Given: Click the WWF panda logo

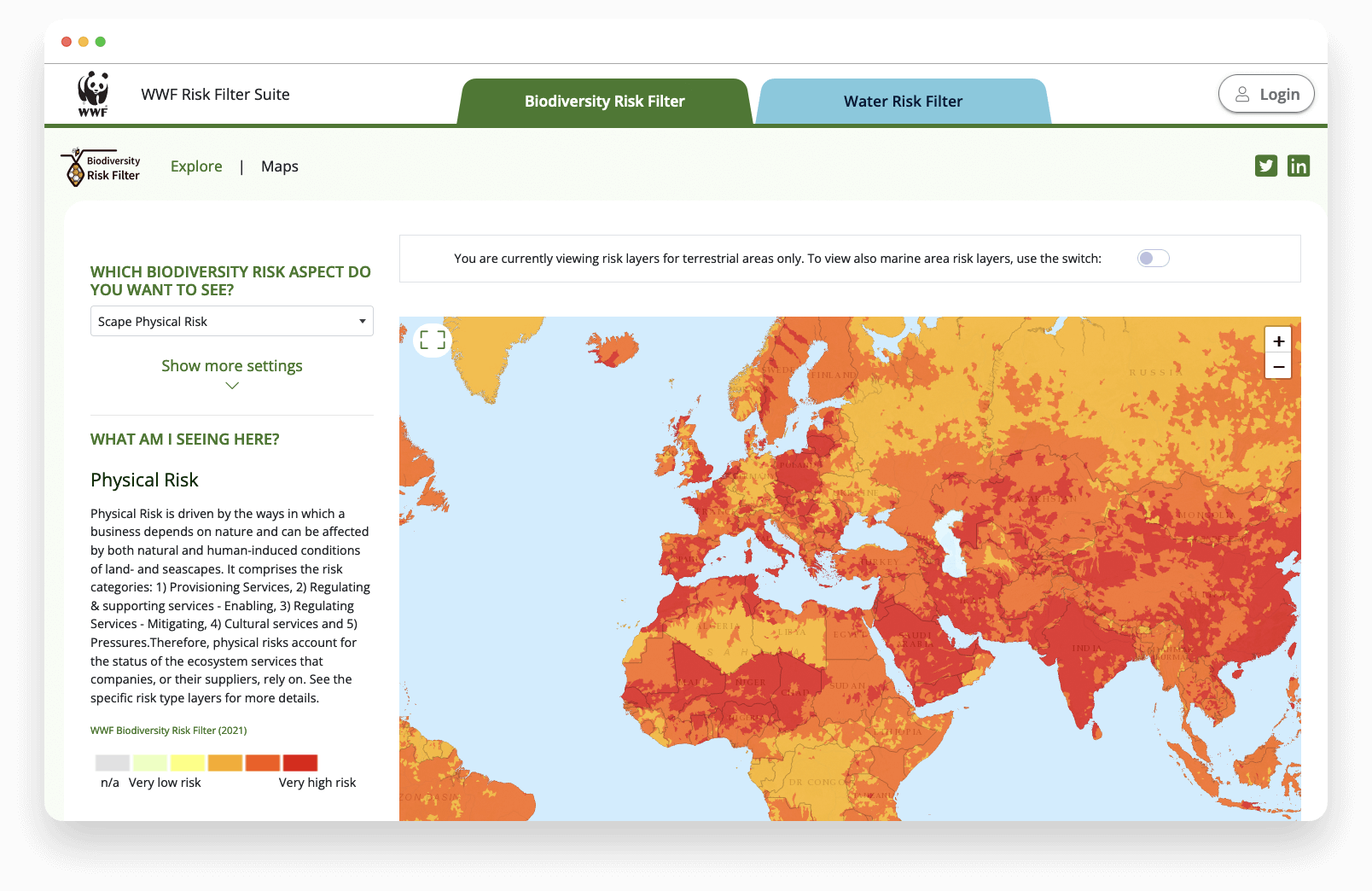Looking at the screenshot, I should [x=94, y=94].
